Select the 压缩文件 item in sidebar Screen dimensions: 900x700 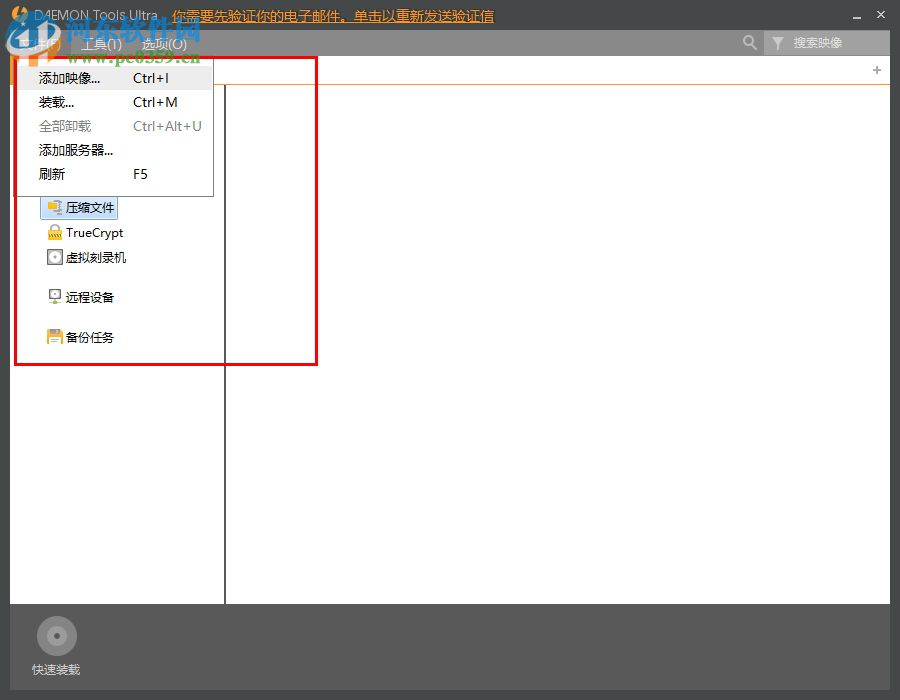click(x=79, y=207)
